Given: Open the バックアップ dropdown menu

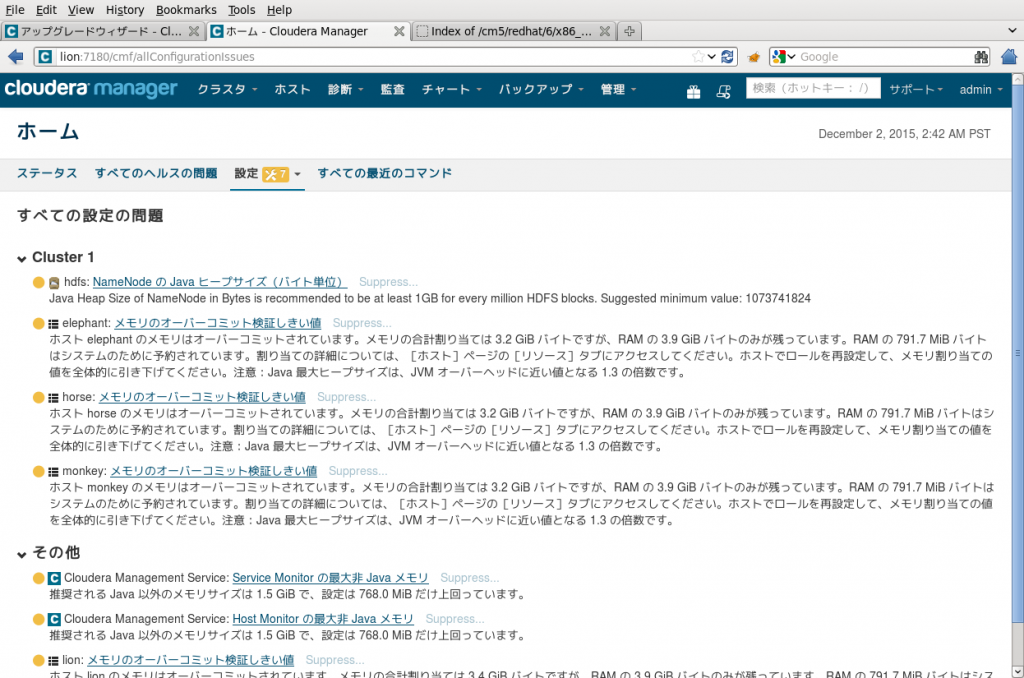Looking at the screenshot, I should (x=541, y=89).
